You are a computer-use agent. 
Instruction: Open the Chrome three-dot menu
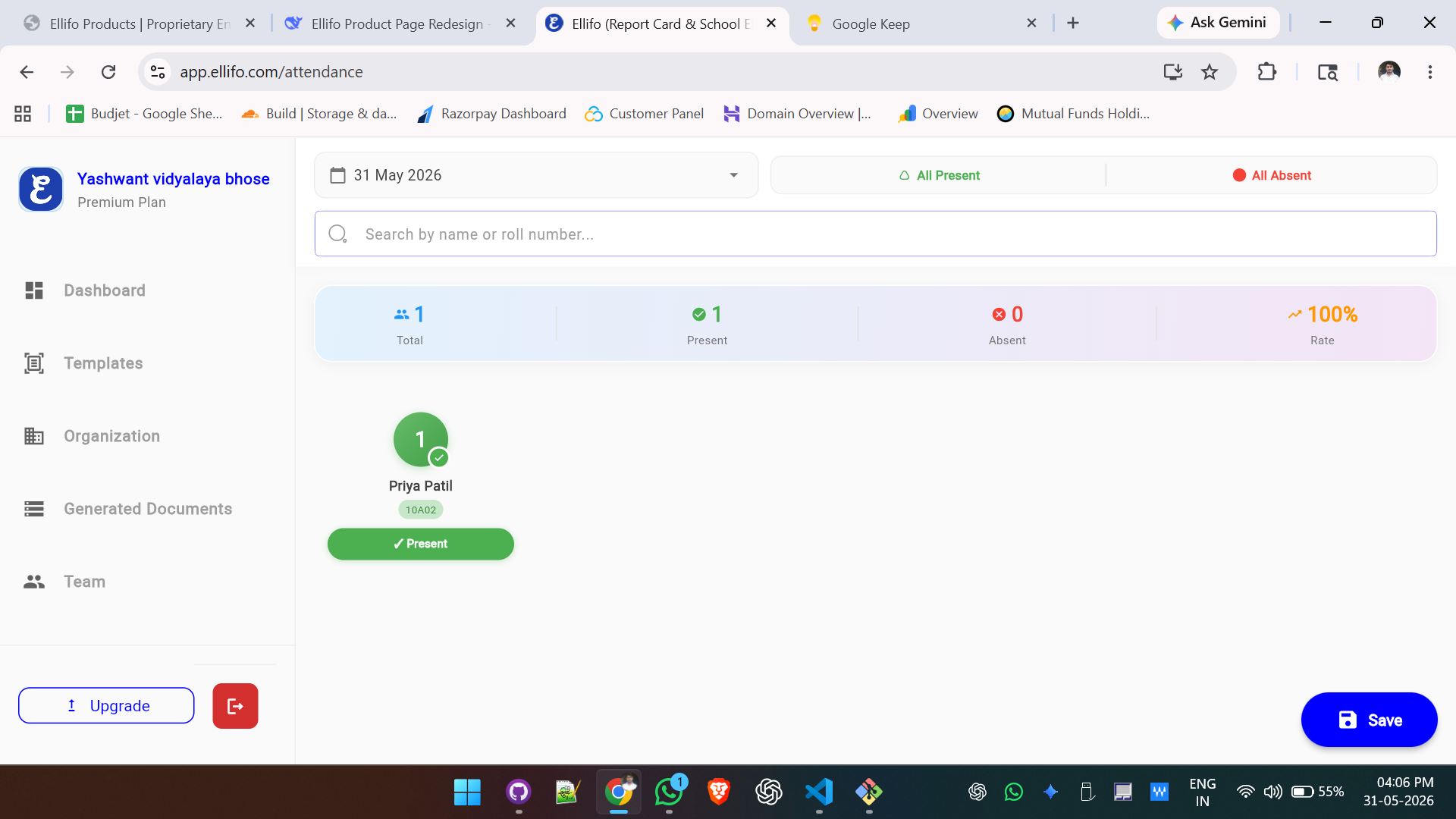point(1430,72)
